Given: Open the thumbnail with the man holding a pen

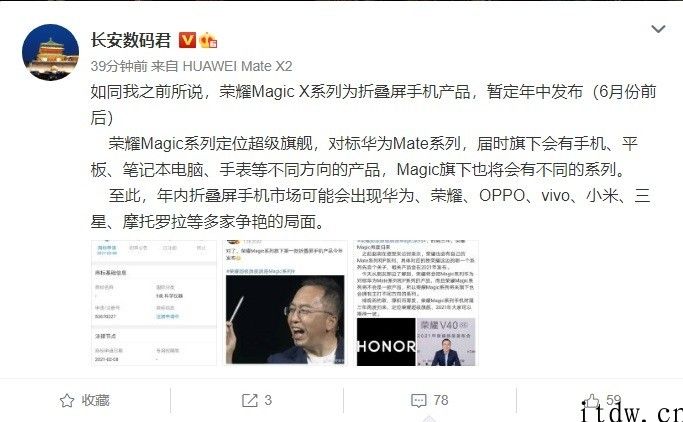Looking at the screenshot, I should click(285, 303).
